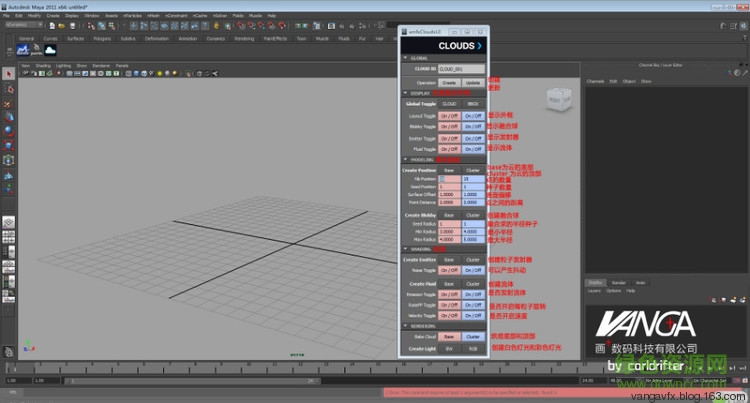Toggle the pink Noise Toggle On/Off button

[x=449, y=269]
